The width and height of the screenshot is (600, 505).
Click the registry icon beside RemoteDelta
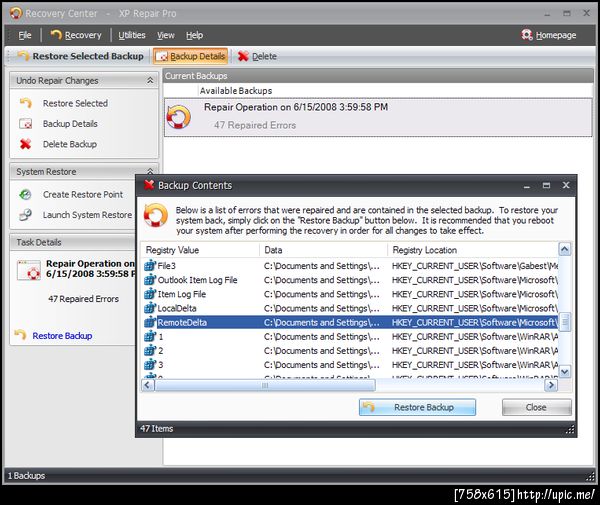tap(150, 322)
